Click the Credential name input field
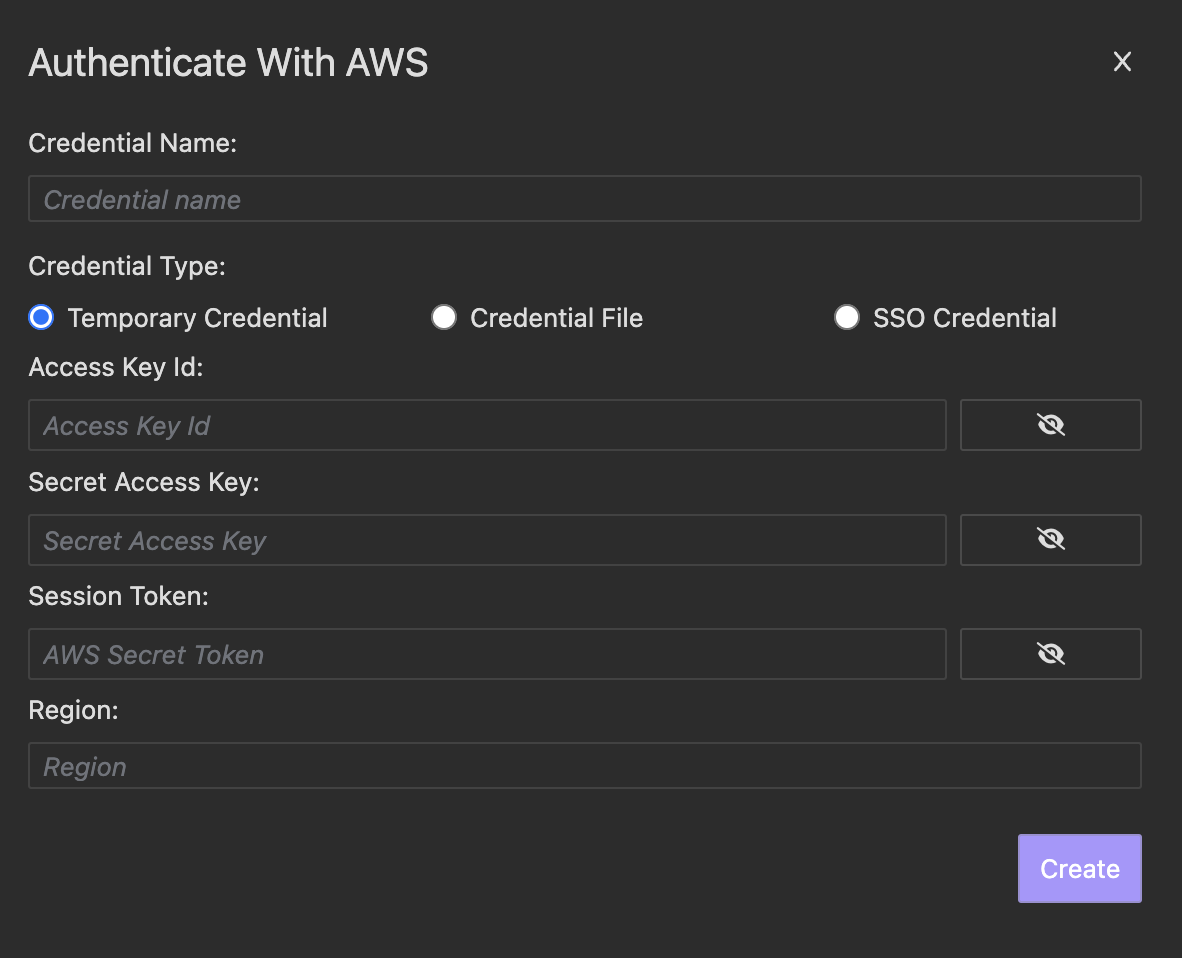Screen dimensions: 1182x958 tap(584, 199)
